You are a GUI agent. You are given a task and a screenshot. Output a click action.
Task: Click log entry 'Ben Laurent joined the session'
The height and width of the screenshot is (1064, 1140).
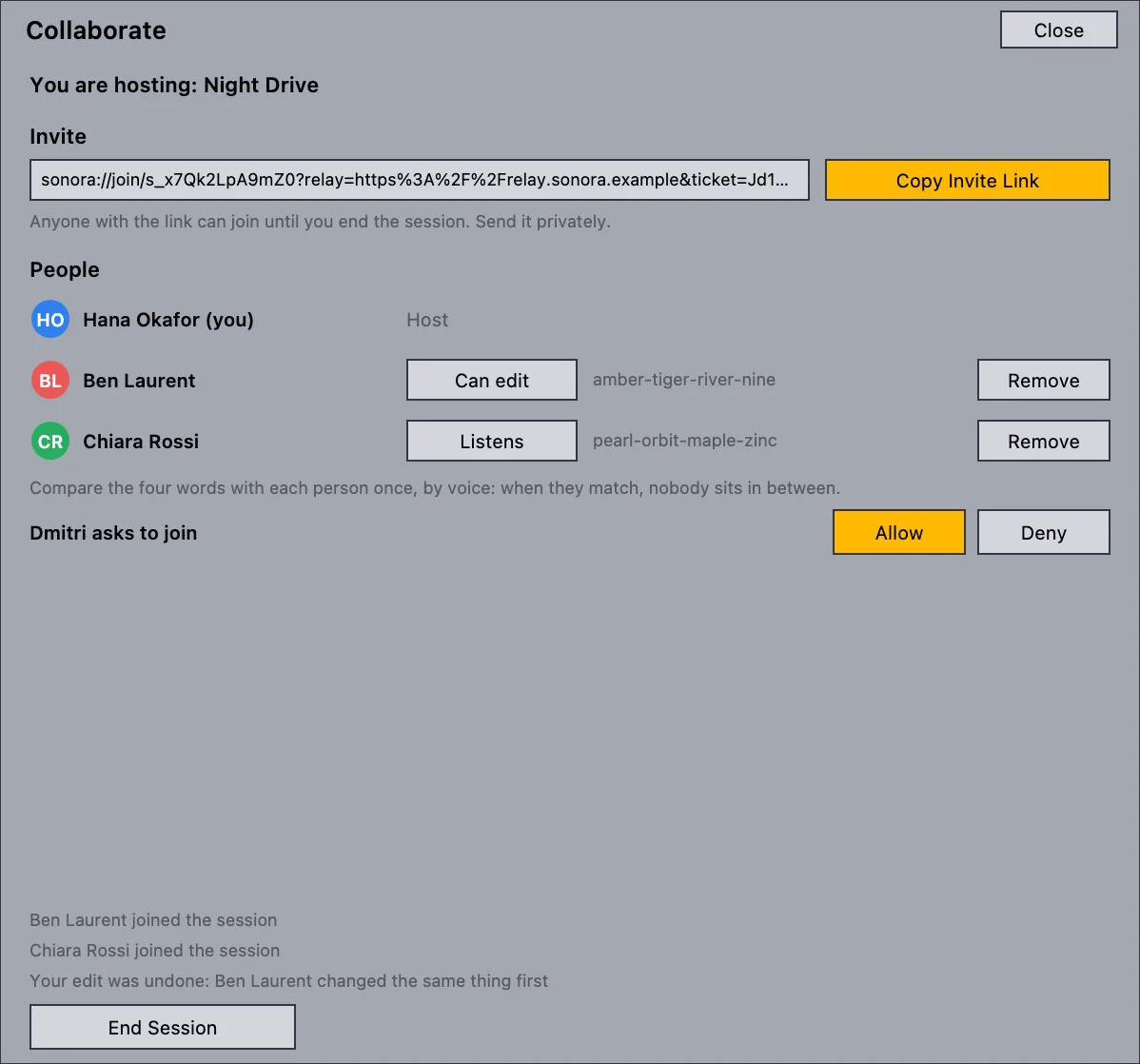[x=153, y=920]
